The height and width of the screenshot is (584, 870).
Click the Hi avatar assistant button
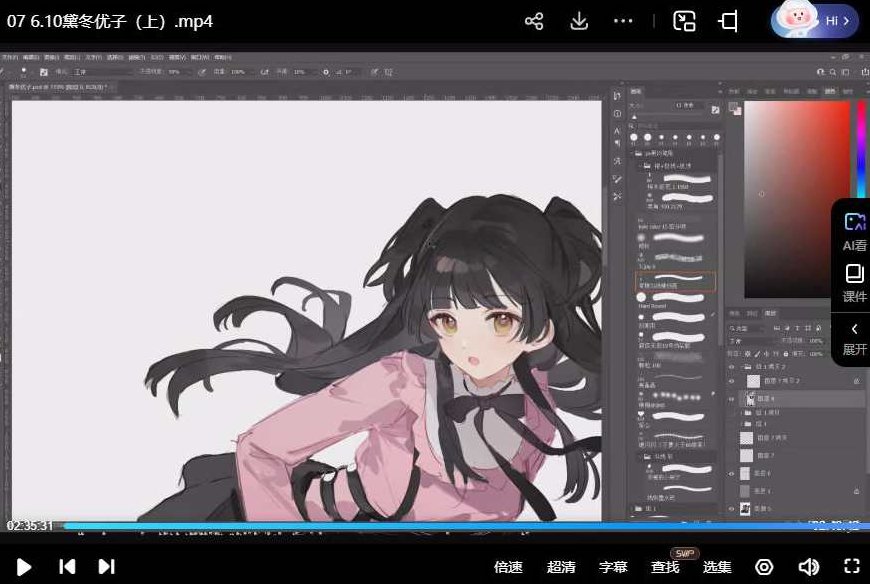click(x=815, y=20)
